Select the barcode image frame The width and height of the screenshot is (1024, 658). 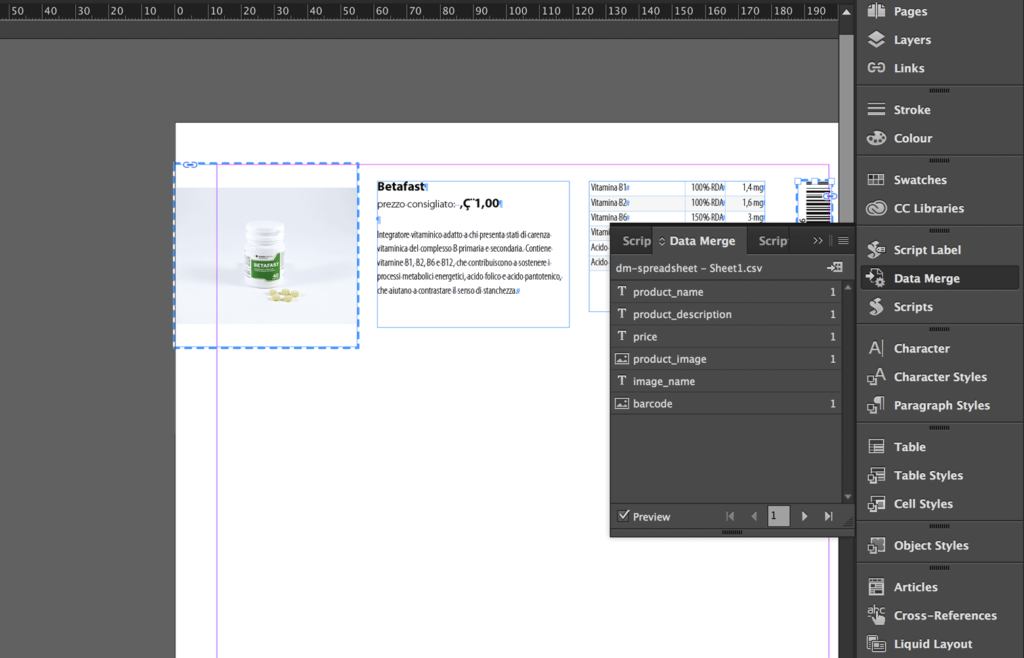[814, 201]
